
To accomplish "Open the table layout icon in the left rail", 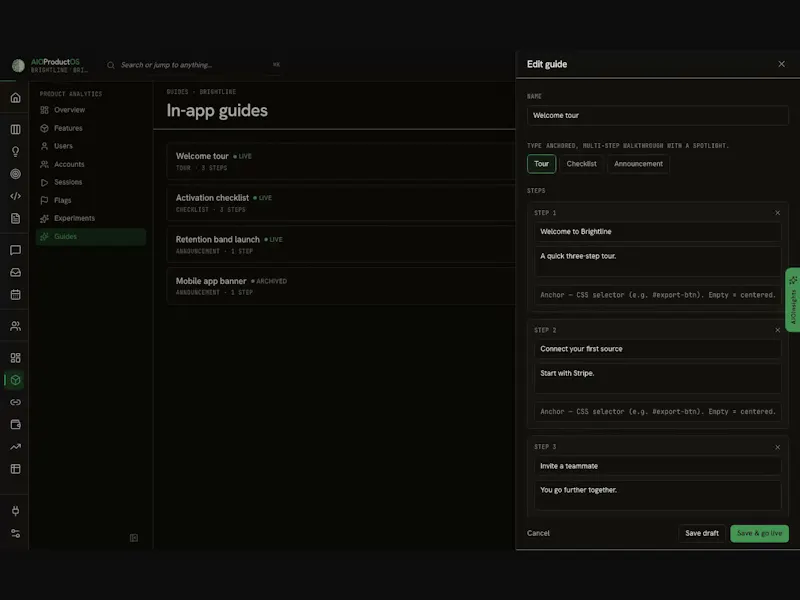I will coord(15,469).
